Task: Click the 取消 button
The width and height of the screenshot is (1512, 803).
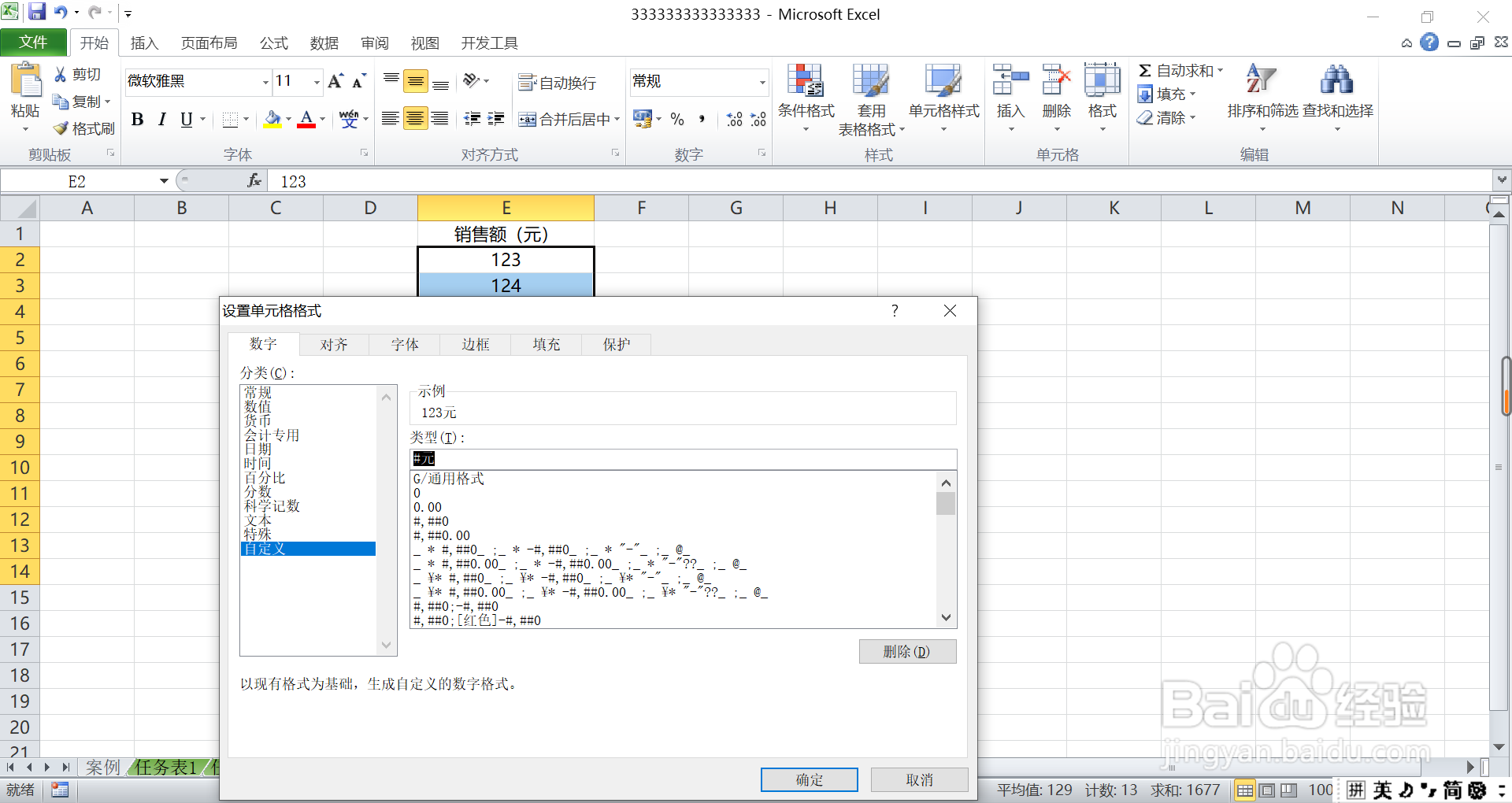Action: [x=919, y=779]
